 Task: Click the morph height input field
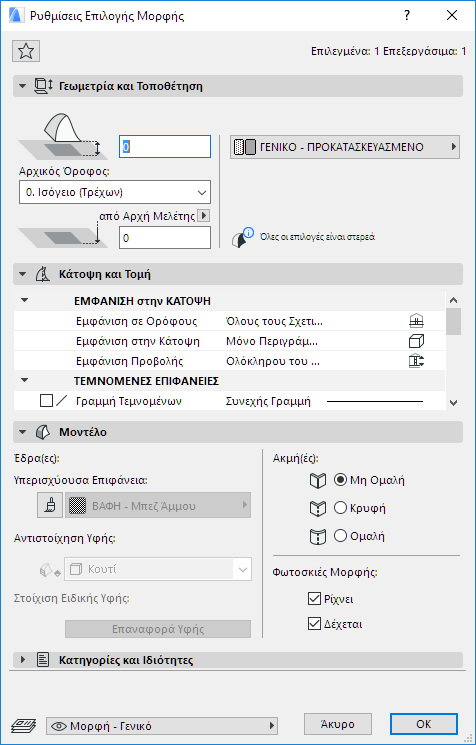coord(164,147)
